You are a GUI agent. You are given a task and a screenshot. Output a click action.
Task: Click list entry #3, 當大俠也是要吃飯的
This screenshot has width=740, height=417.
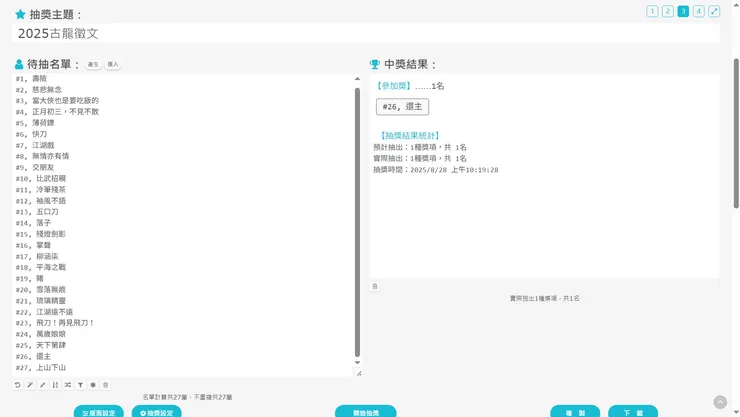tap(57, 100)
